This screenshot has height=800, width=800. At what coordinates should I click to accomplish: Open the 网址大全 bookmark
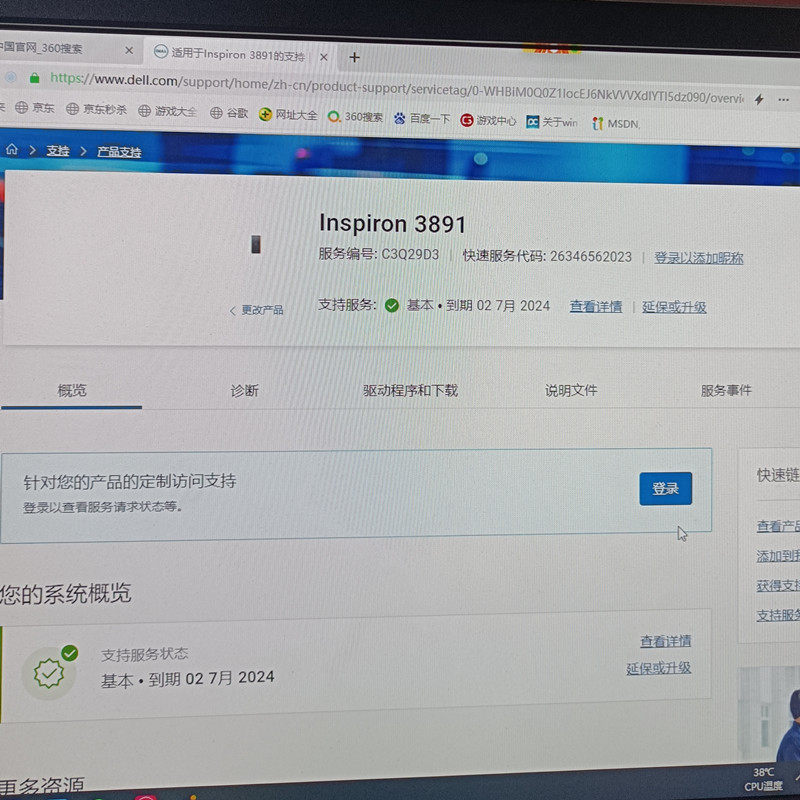click(288, 115)
